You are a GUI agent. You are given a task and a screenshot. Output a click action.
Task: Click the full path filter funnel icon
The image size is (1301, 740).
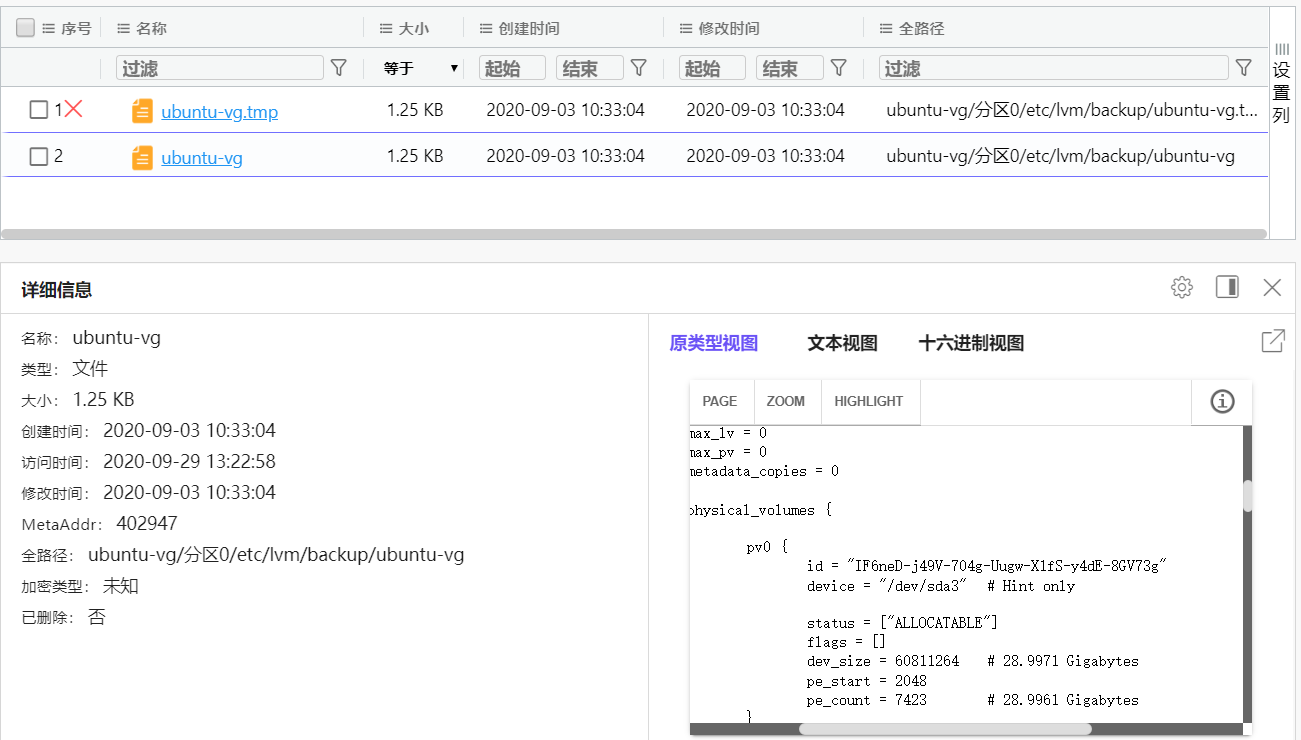[x=1243, y=68]
